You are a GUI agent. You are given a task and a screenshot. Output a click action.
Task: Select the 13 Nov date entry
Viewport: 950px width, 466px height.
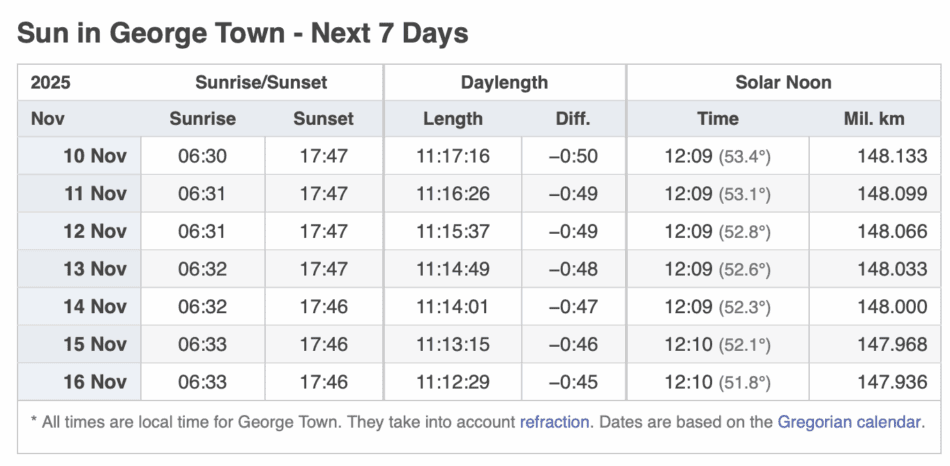pyautogui.click(x=95, y=269)
